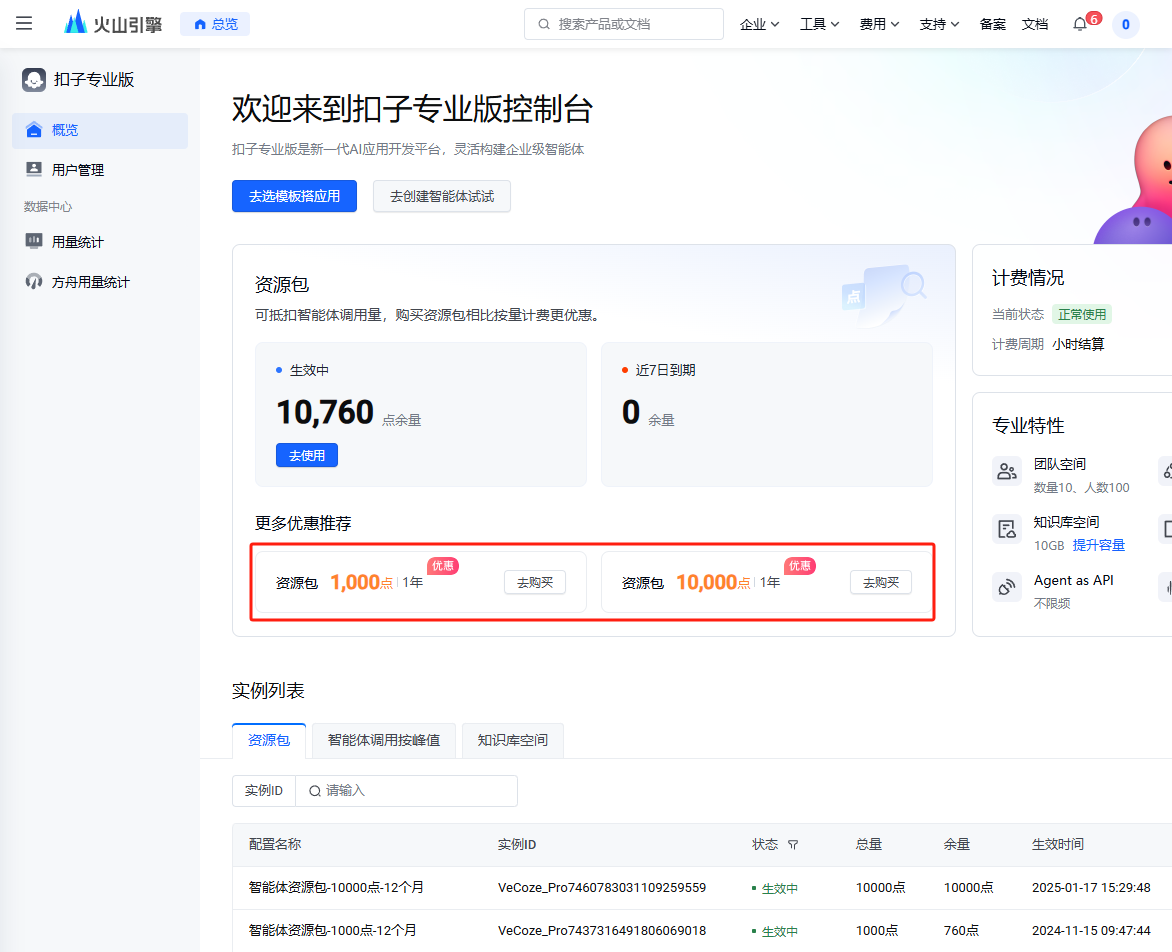Click the 配置名称 column header

coord(275,844)
